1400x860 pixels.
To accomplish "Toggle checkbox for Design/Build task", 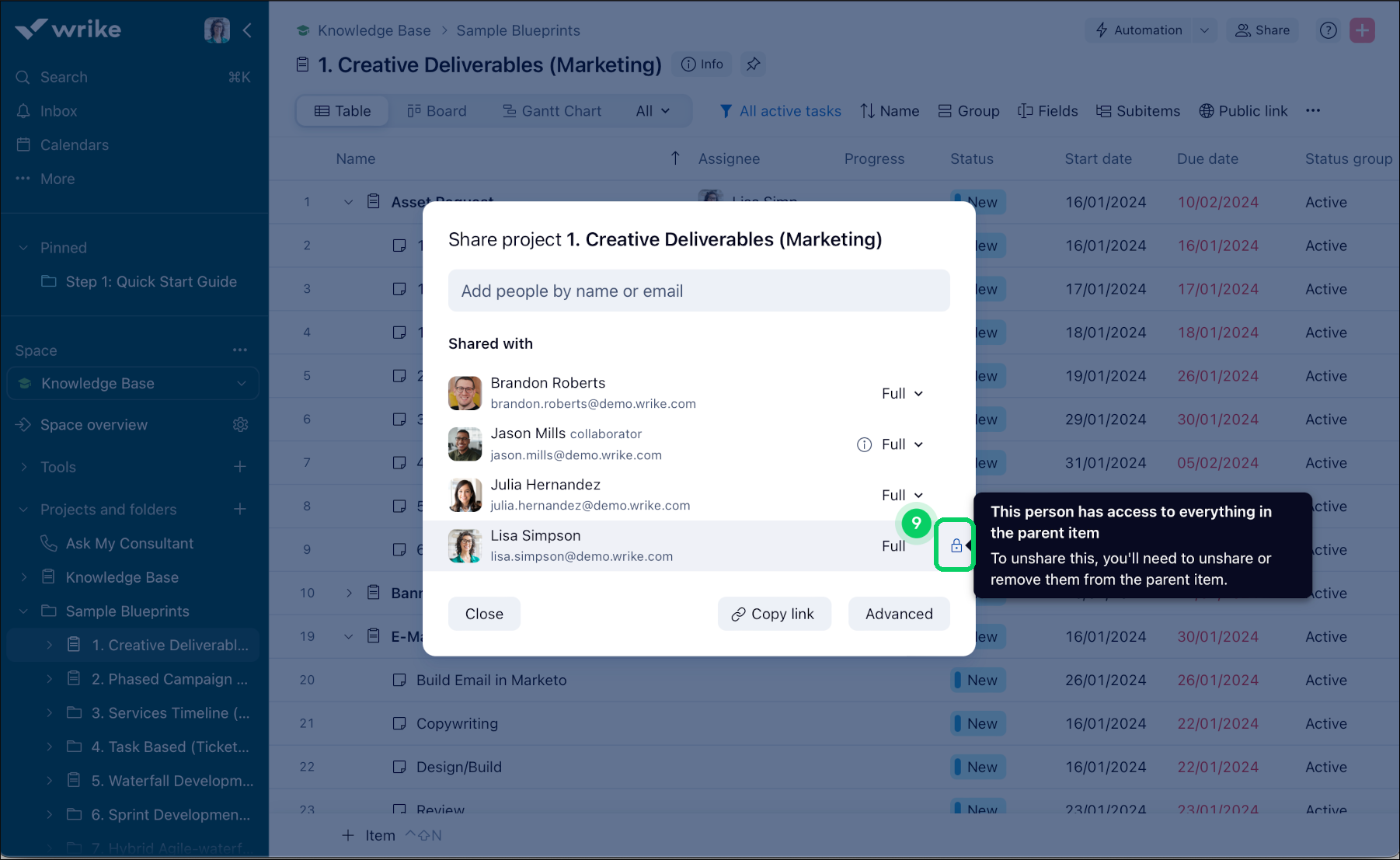I will tap(399, 767).
